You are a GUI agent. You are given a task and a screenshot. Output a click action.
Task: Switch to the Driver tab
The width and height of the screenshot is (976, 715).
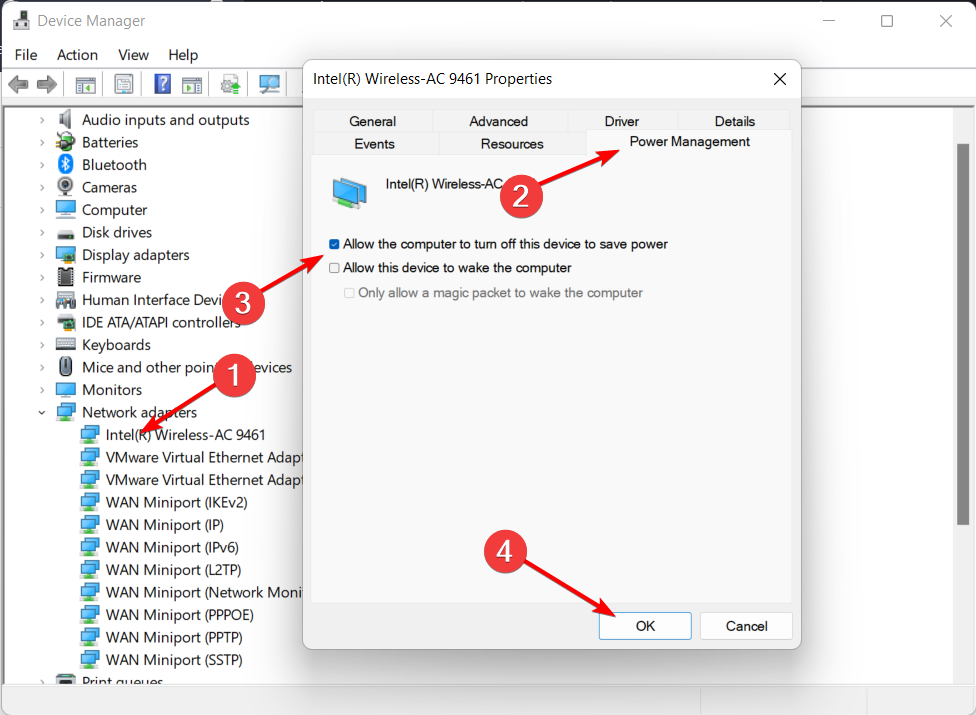pyautogui.click(x=622, y=121)
